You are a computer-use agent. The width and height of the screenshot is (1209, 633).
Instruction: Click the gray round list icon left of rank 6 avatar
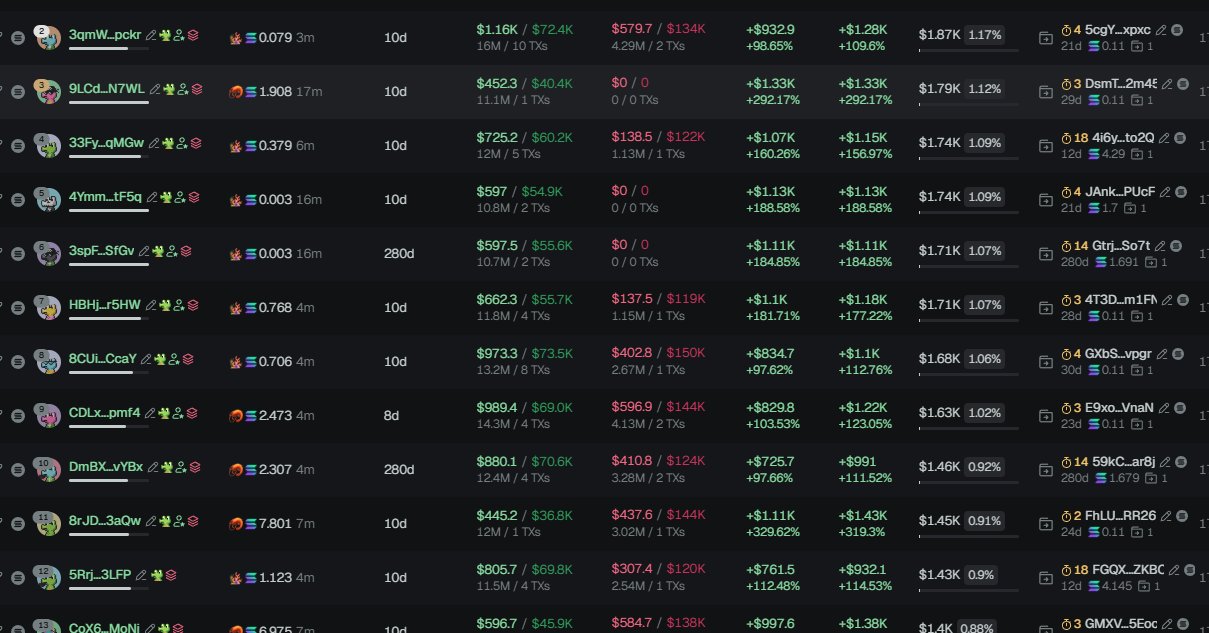(x=17, y=253)
